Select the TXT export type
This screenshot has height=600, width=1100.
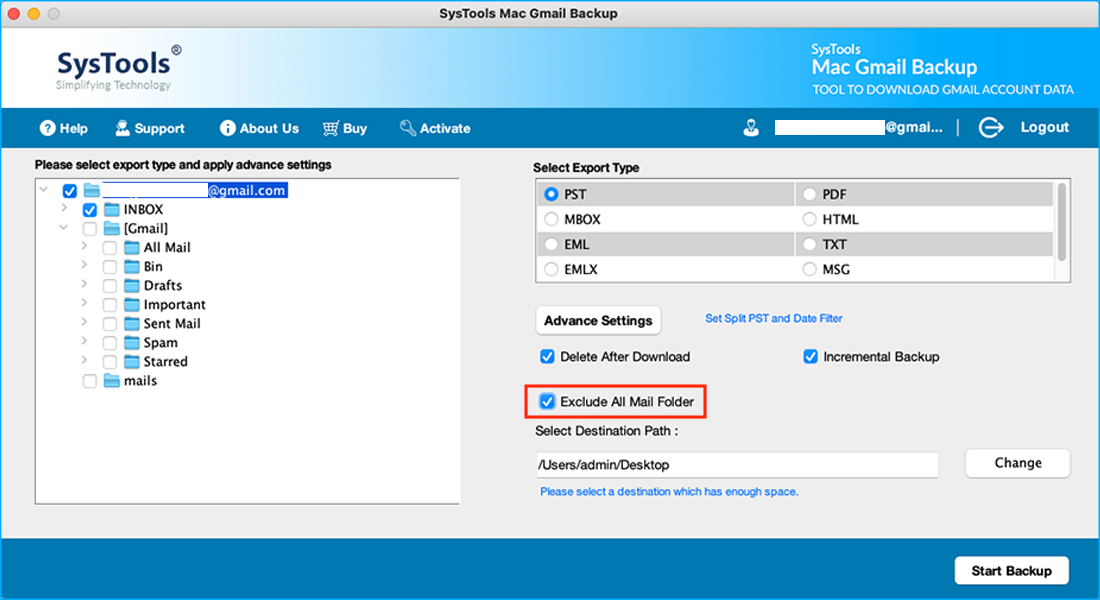(x=810, y=244)
